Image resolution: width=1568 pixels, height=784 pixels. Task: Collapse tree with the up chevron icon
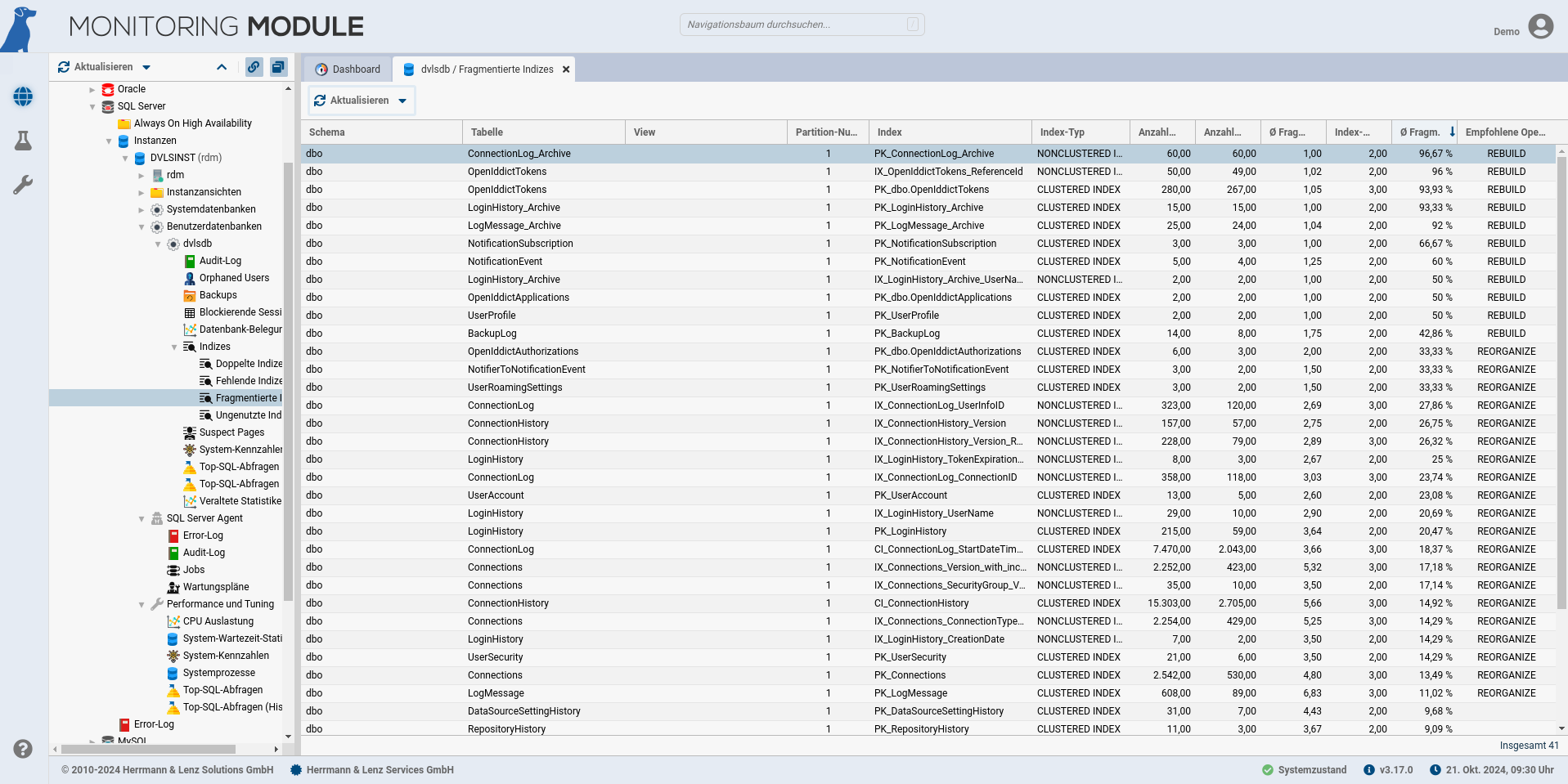point(222,67)
